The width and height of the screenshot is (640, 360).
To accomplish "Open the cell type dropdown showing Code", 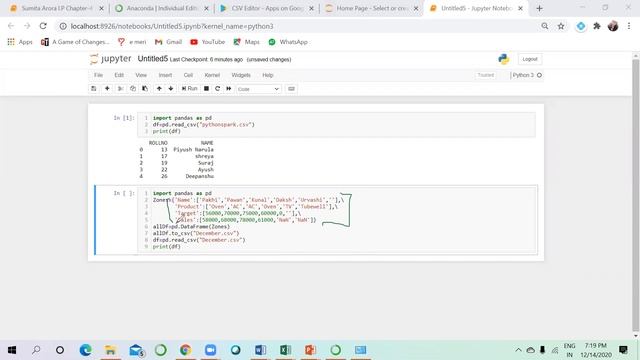I will [x=258, y=89].
